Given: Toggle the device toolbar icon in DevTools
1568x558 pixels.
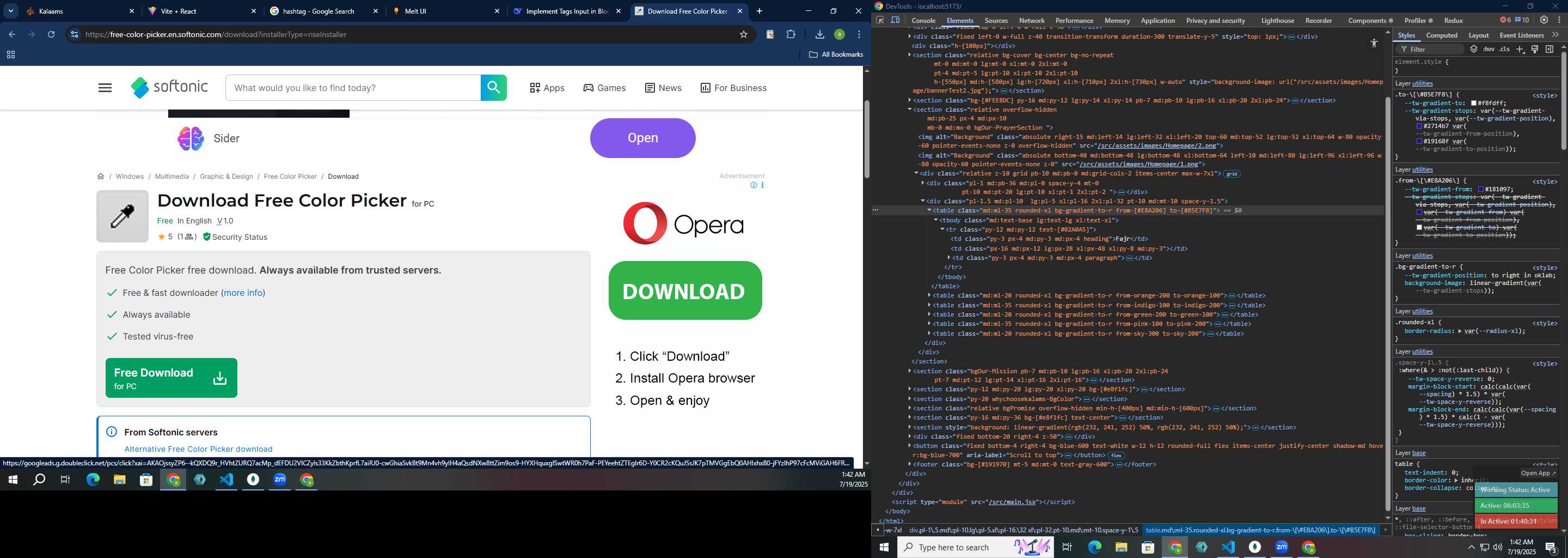Looking at the screenshot, I should [896, 20].
